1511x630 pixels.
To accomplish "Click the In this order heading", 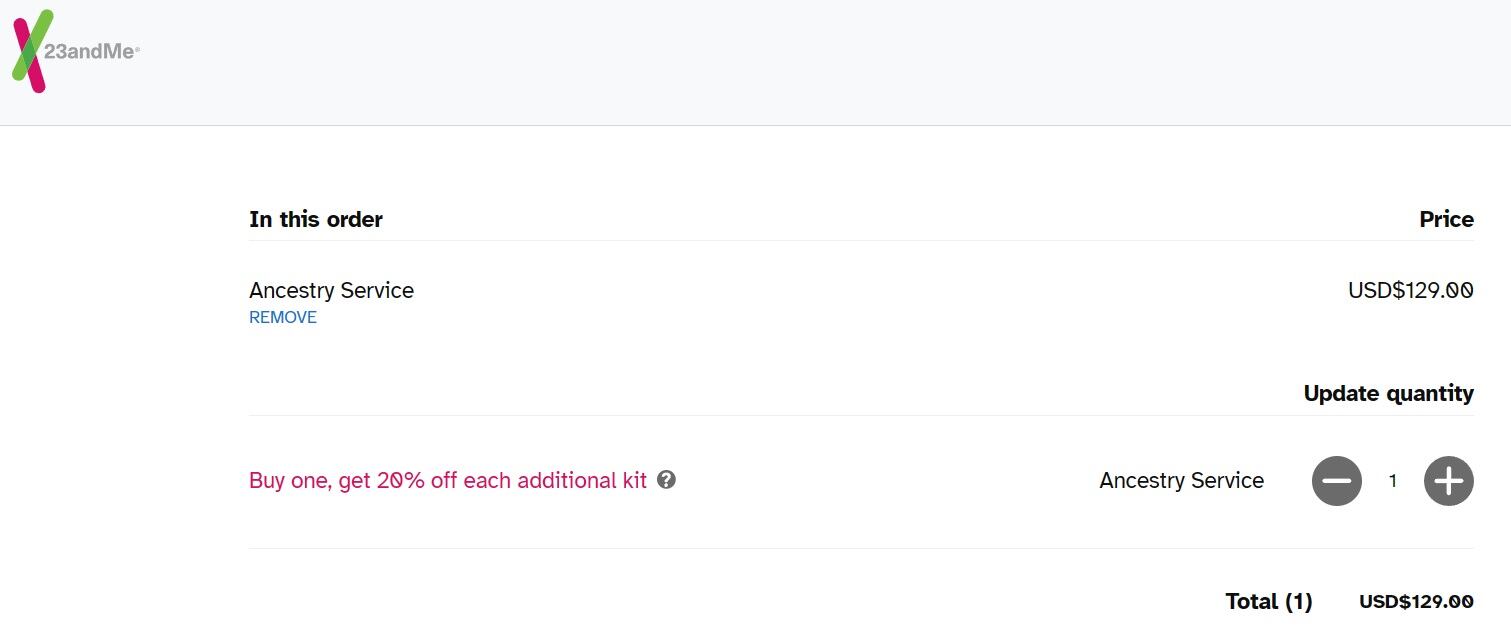I will pyautogui.click(x=316, y=219).
